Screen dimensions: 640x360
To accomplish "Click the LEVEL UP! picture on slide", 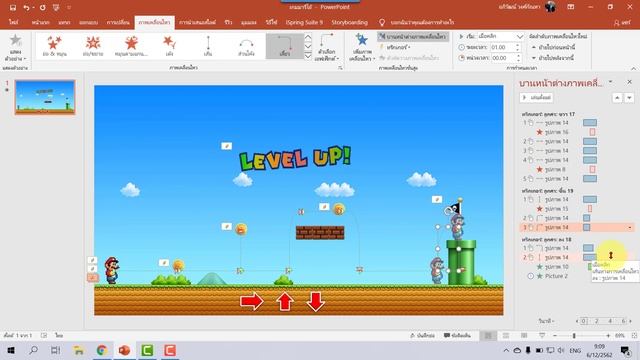I will (295, 158).
